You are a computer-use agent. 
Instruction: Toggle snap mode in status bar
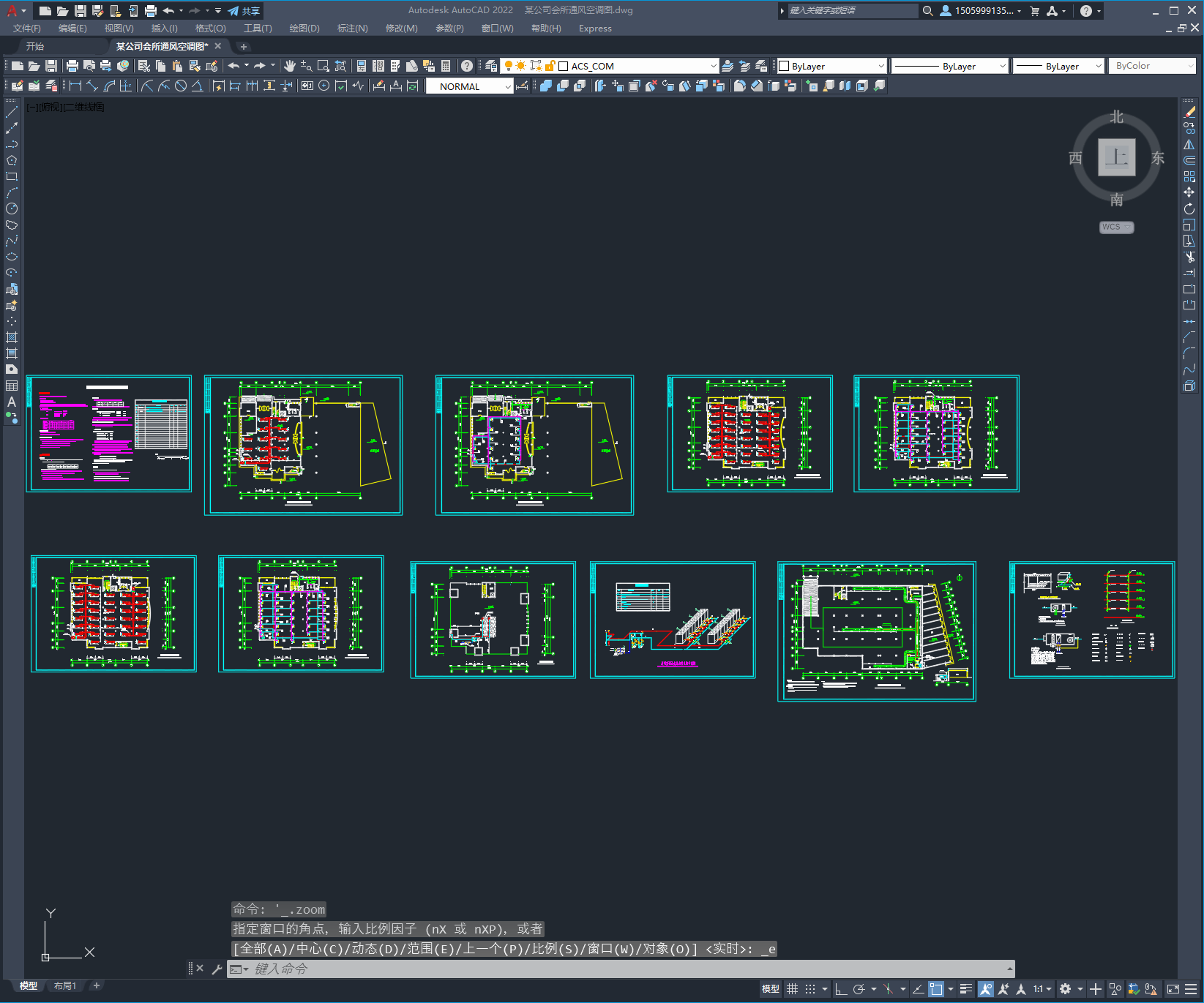pos(810,989)
